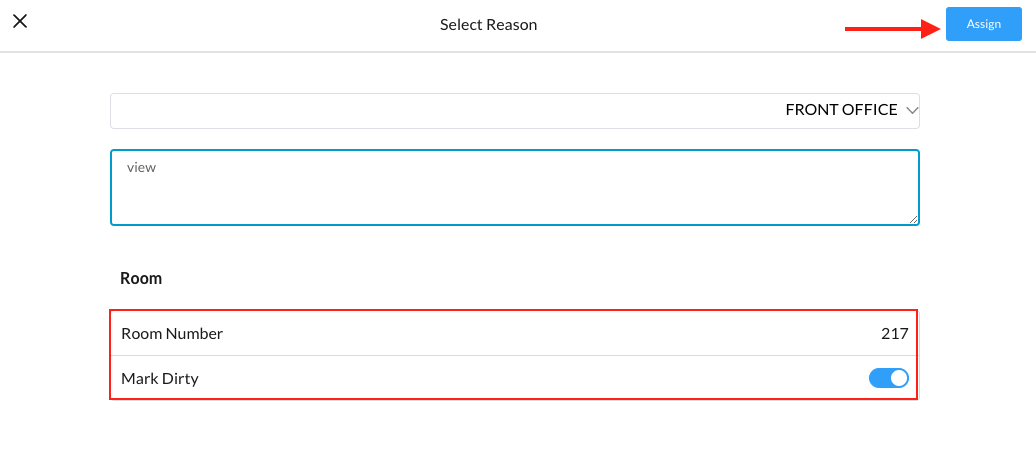Screen dimensions: 1036x467
Task: Click the Assign button
Action: click(x=983, y=24)
